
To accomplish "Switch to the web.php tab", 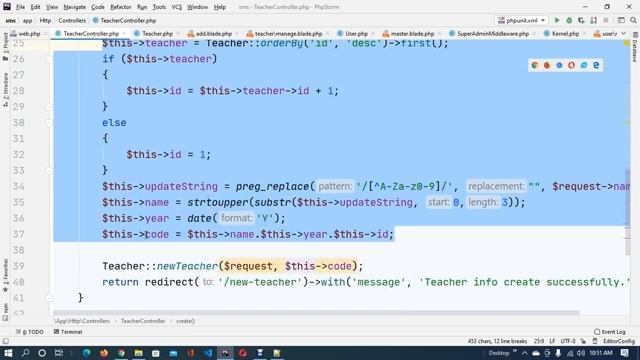I will [x=29, y=33].
